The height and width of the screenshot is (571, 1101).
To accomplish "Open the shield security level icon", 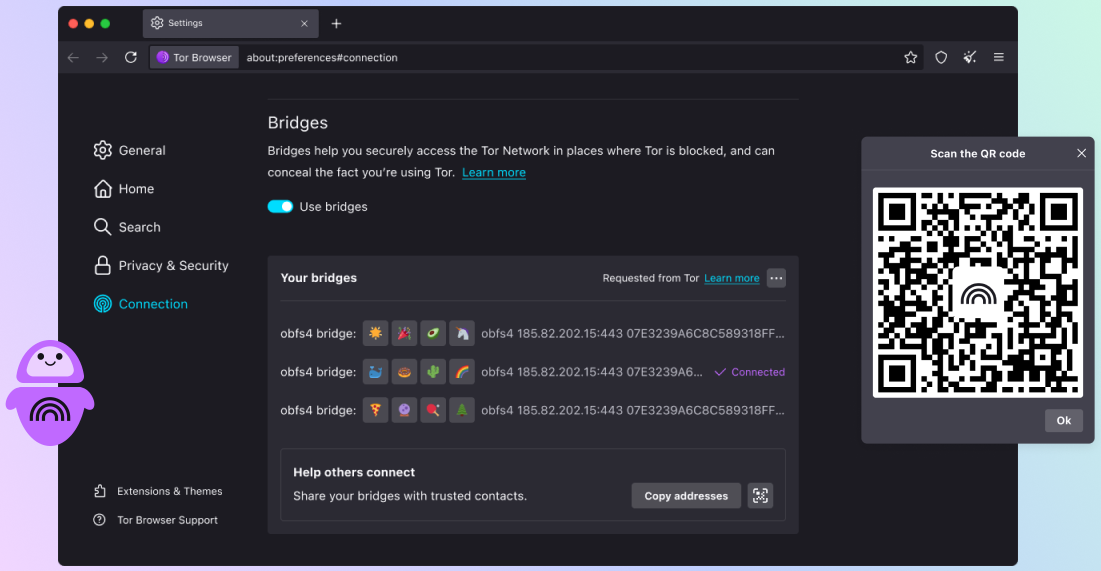I will pos(940,58).
